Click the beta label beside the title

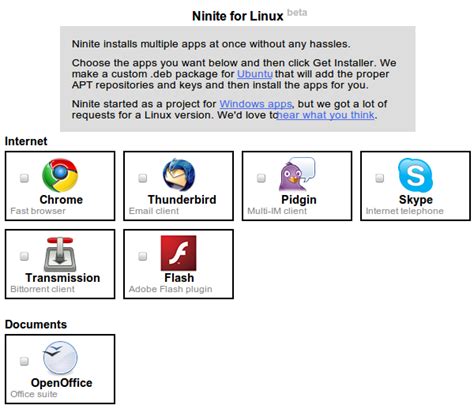[x=297, y=13]
